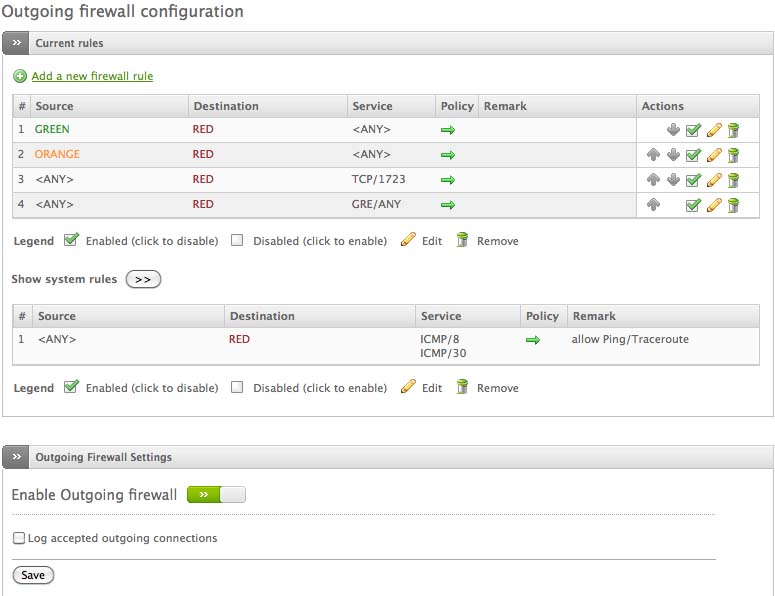Open Add a new firewall rule link
775x596 pixels.
pyautogui.click(x=92, y=76)
